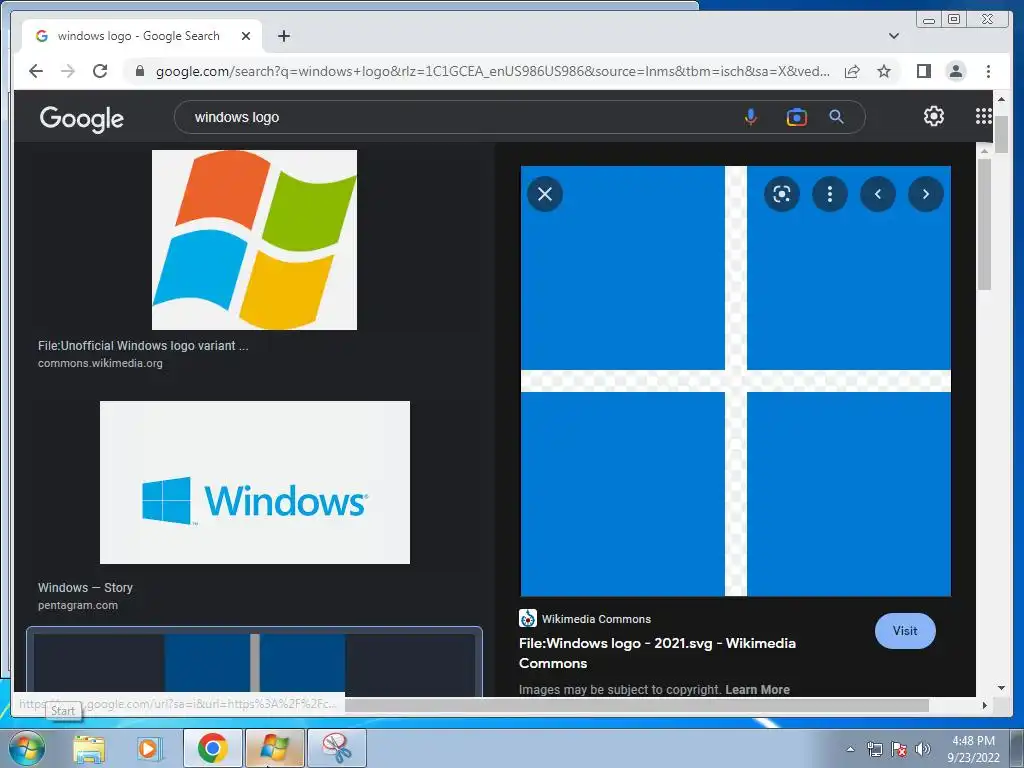Image resolution: width=1024 pixels, height=768 pixels.
Task: Open Google quick settings gear
Action: point(934,116)
